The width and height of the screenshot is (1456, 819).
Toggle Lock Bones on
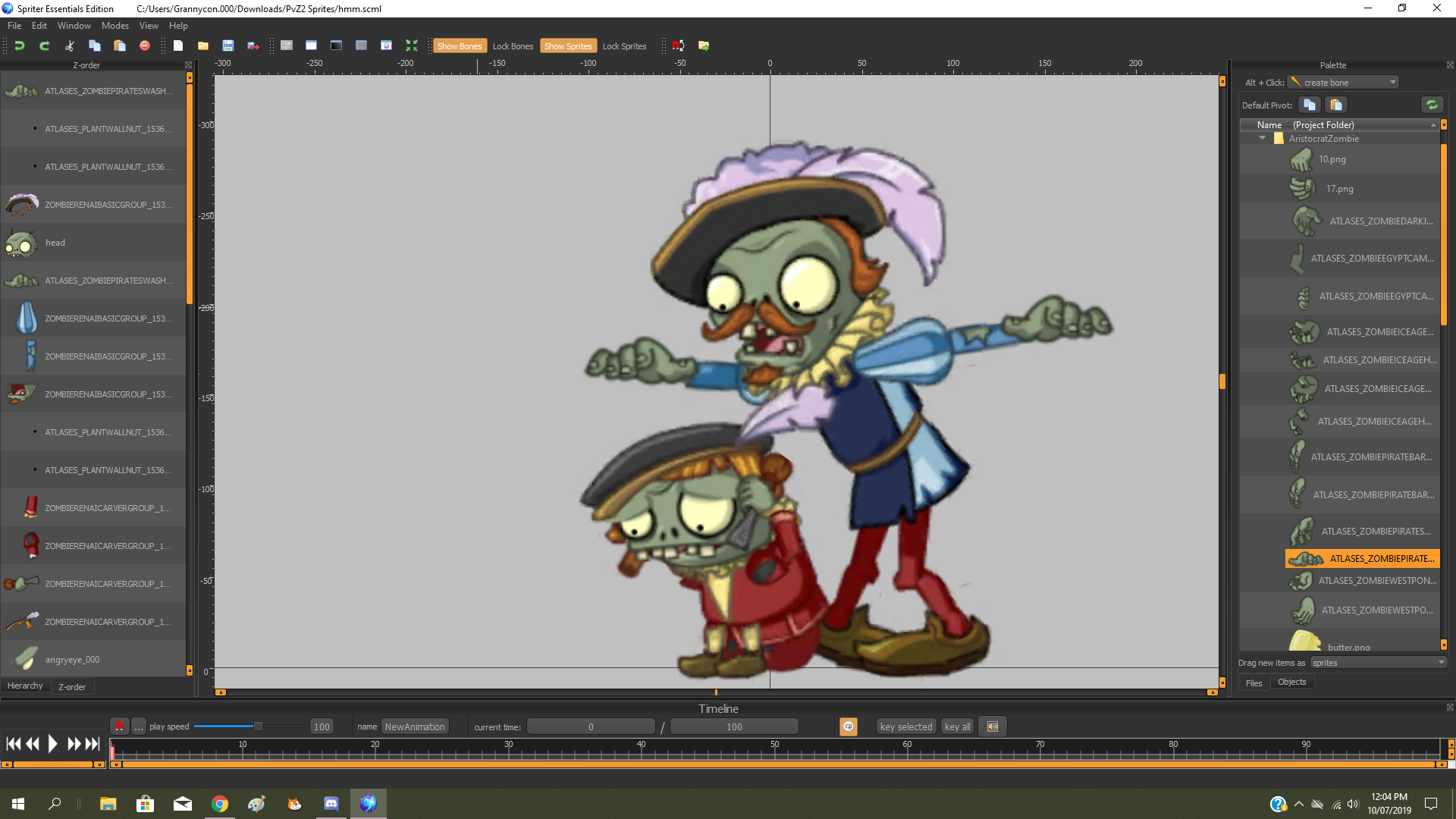[x=513, y=46]
